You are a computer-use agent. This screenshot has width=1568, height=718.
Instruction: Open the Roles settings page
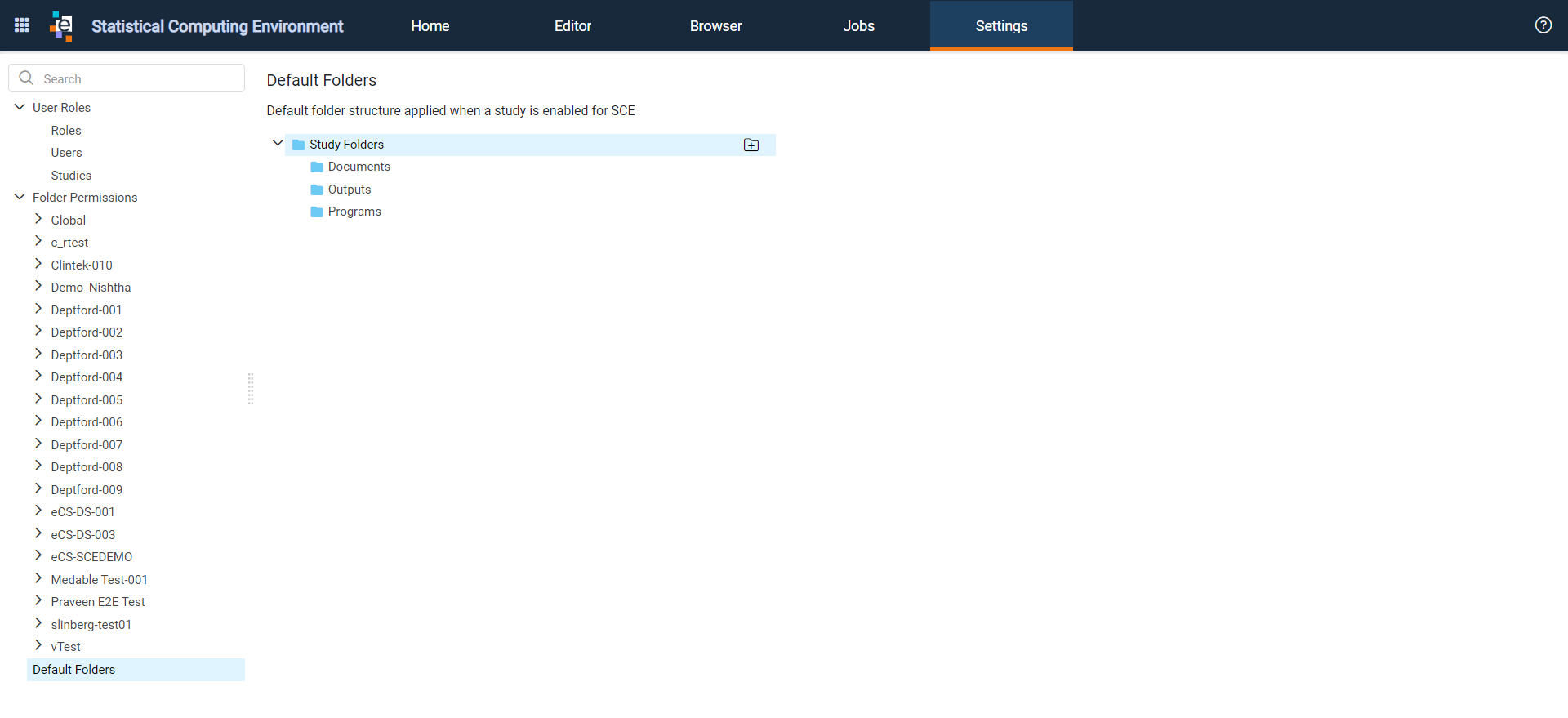pos(66,131)
